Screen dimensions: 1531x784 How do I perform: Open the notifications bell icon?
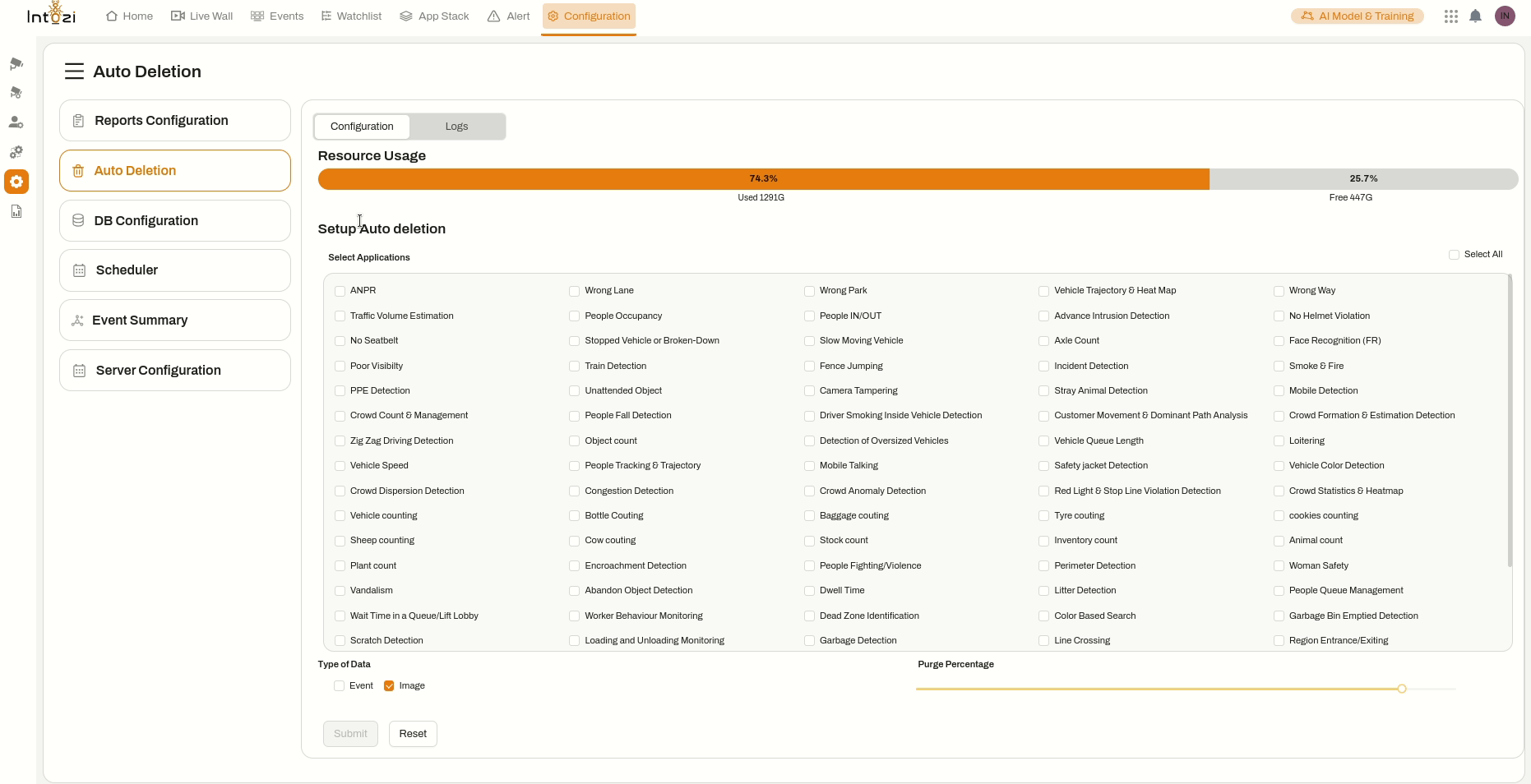(x=1475, y=16)
